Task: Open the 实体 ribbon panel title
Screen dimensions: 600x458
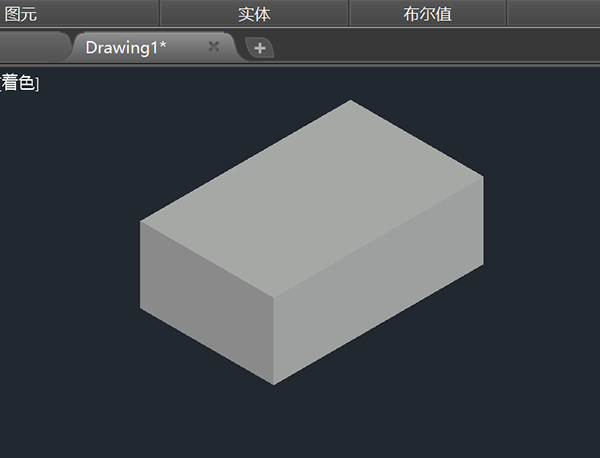Action: [254, 15]
